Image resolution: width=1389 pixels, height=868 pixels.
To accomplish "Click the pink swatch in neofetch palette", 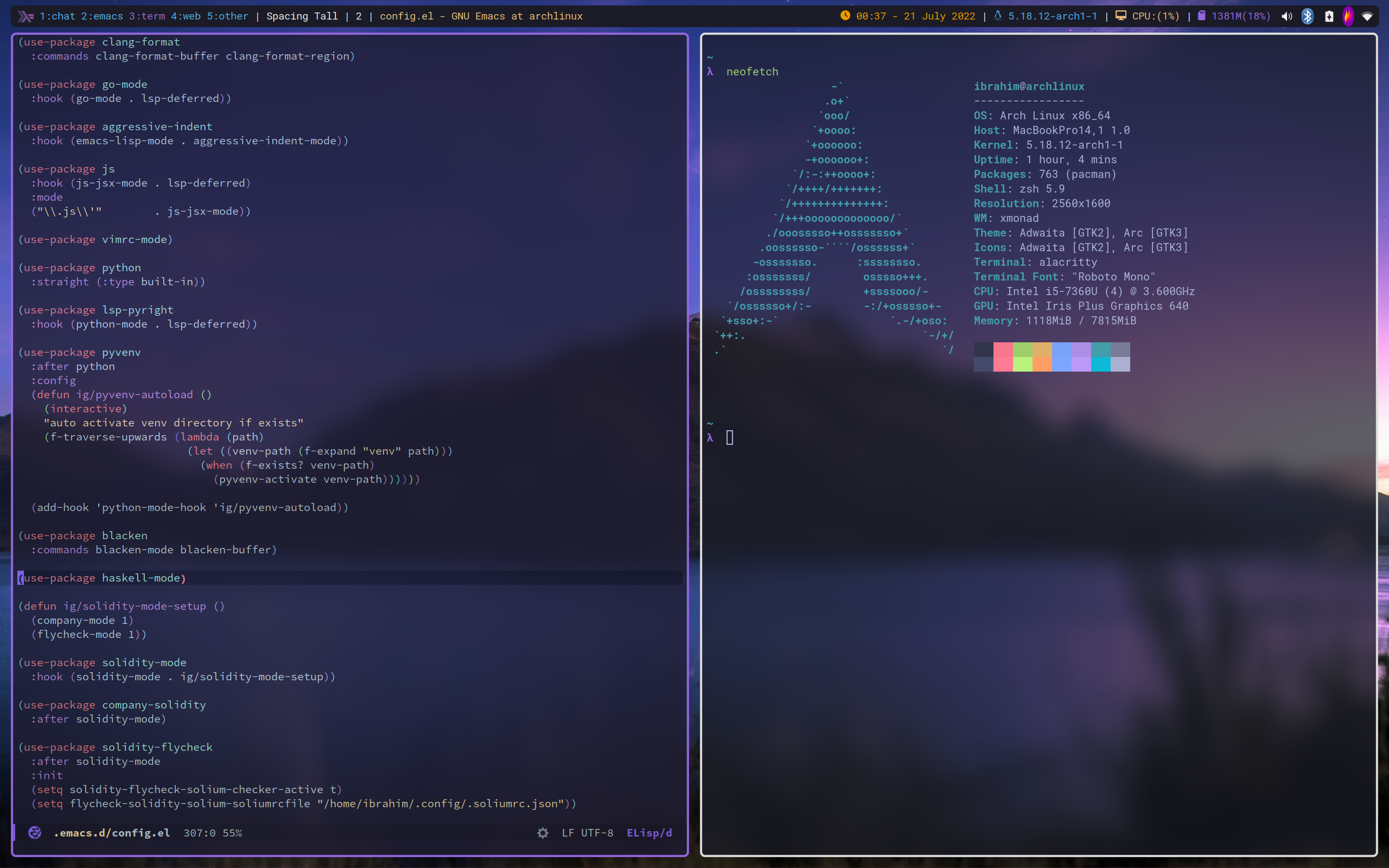I will click(1003, 356).
